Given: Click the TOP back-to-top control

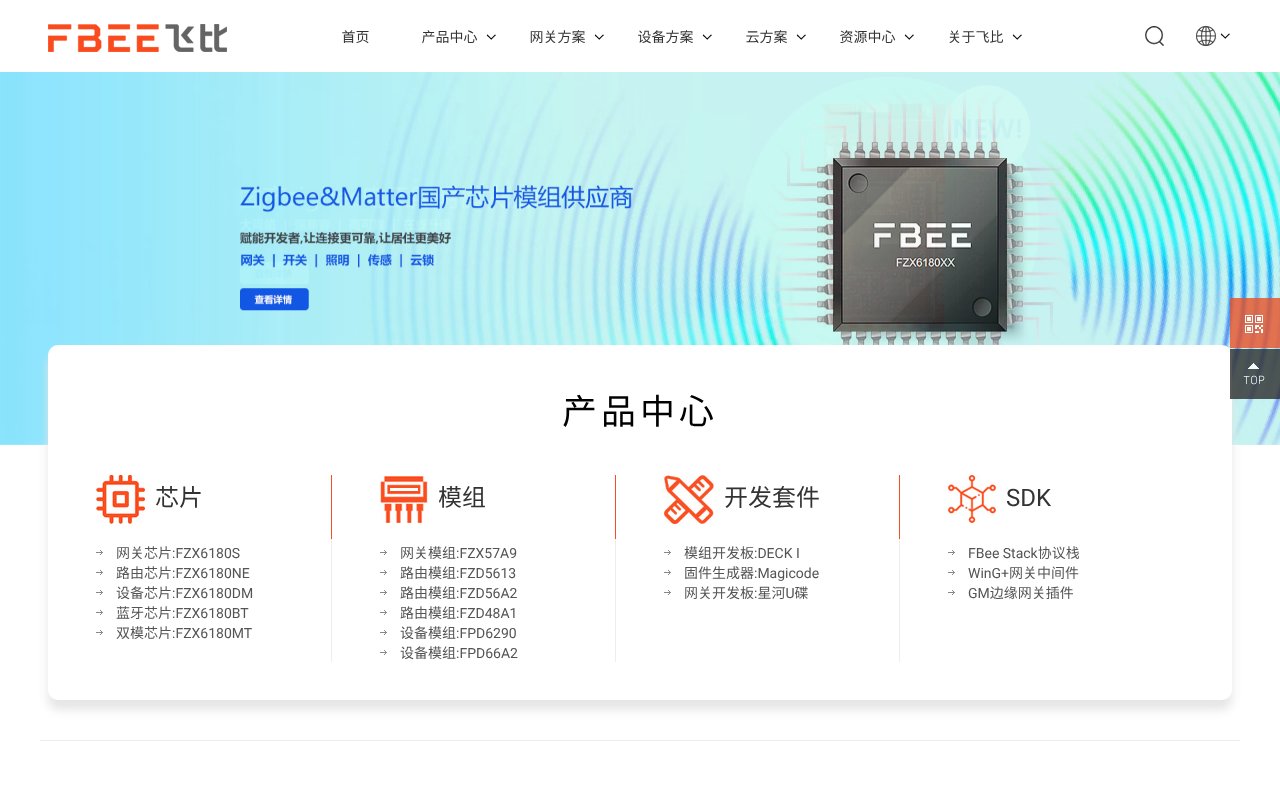Looking at the screenshot, I should pyautogui.click(x=1253, y=374).
